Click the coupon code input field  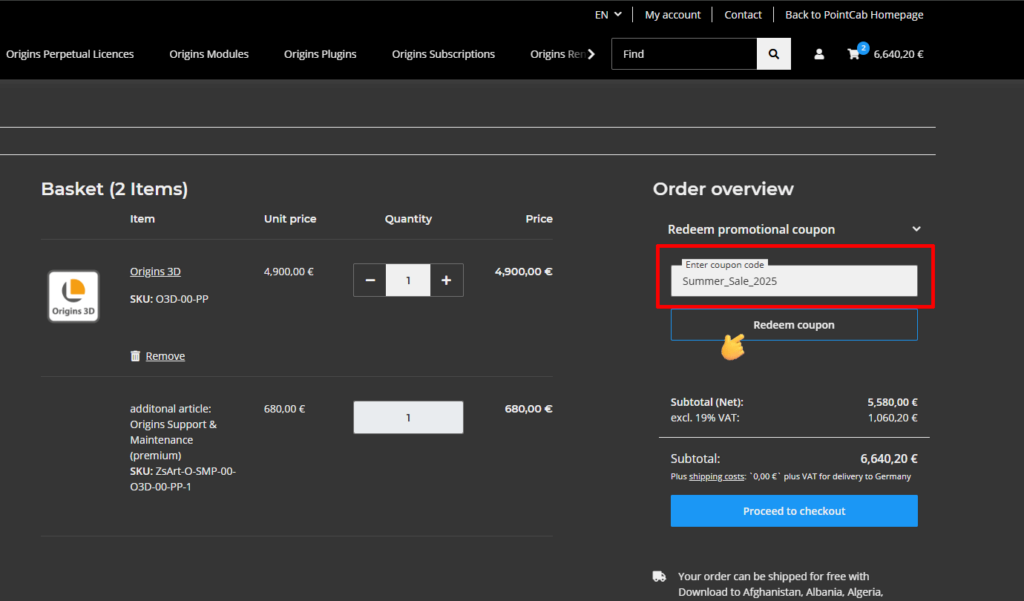[794, 281]
